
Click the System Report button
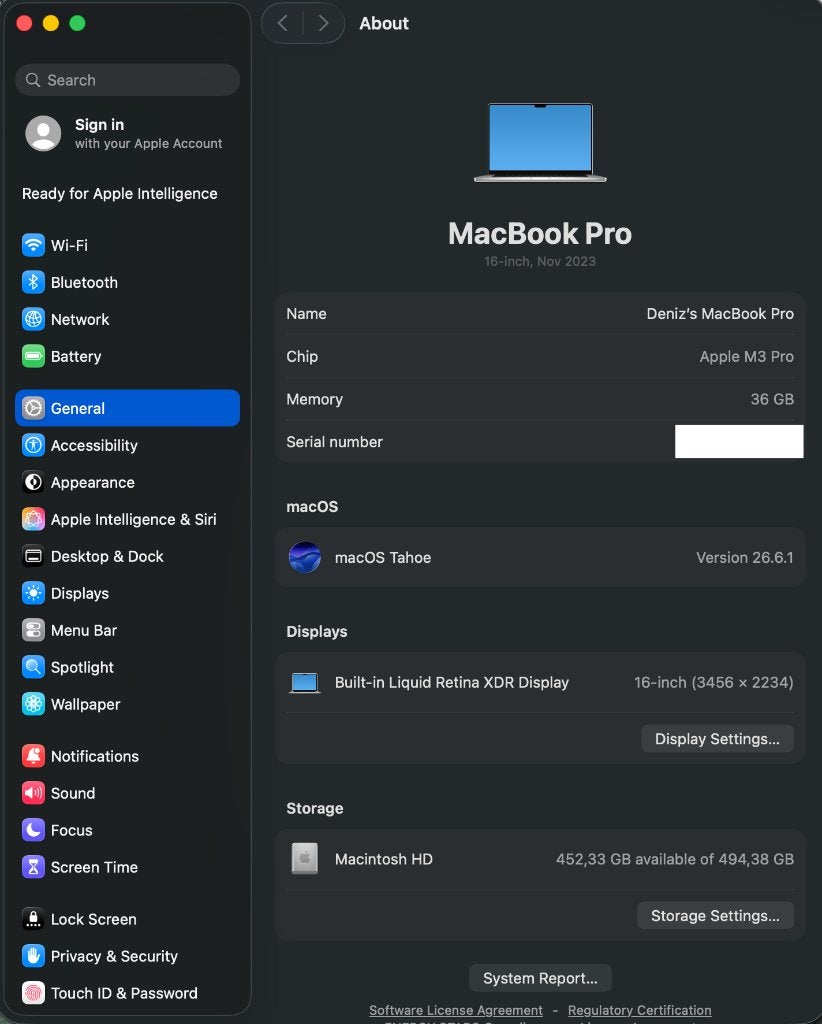(541, 978)
